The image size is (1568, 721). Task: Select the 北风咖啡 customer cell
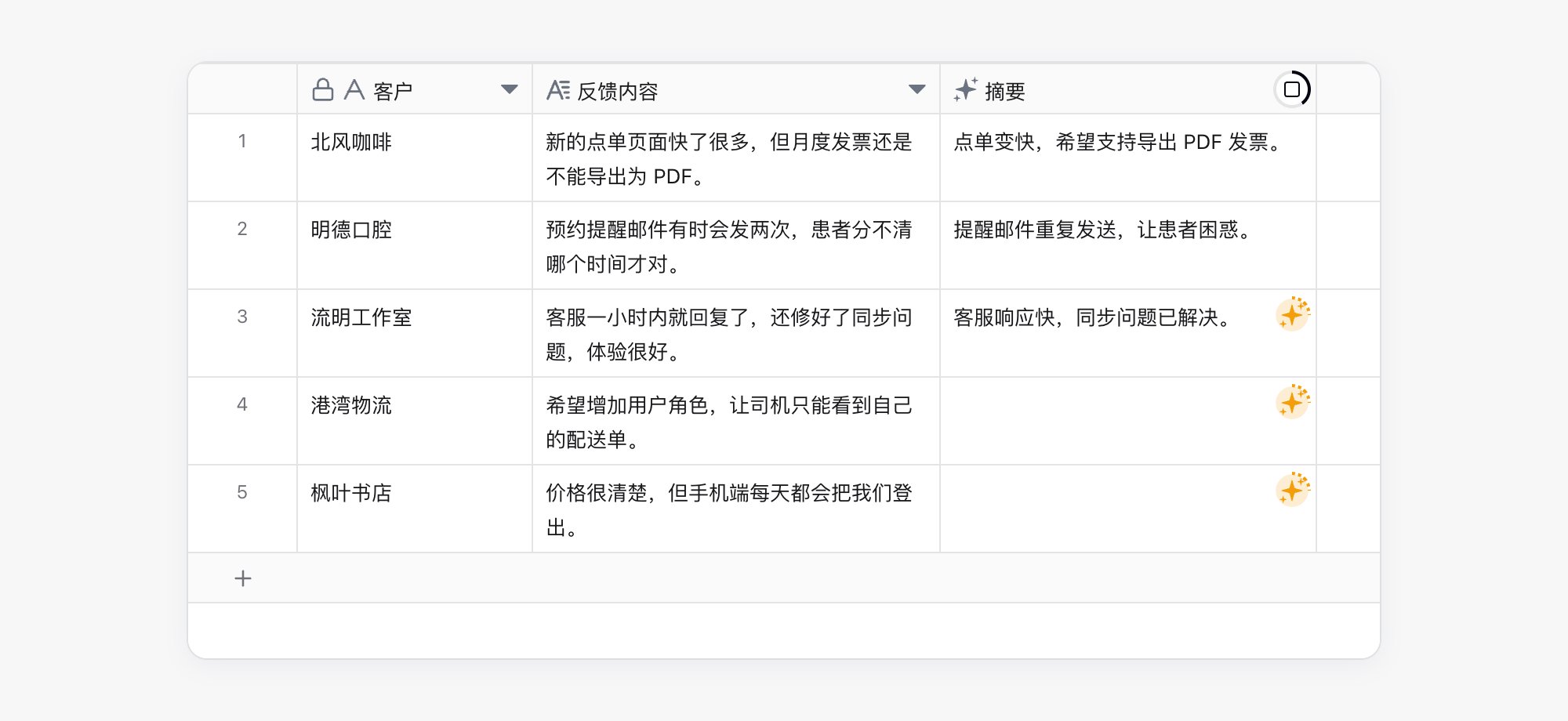tap(415, 158)
